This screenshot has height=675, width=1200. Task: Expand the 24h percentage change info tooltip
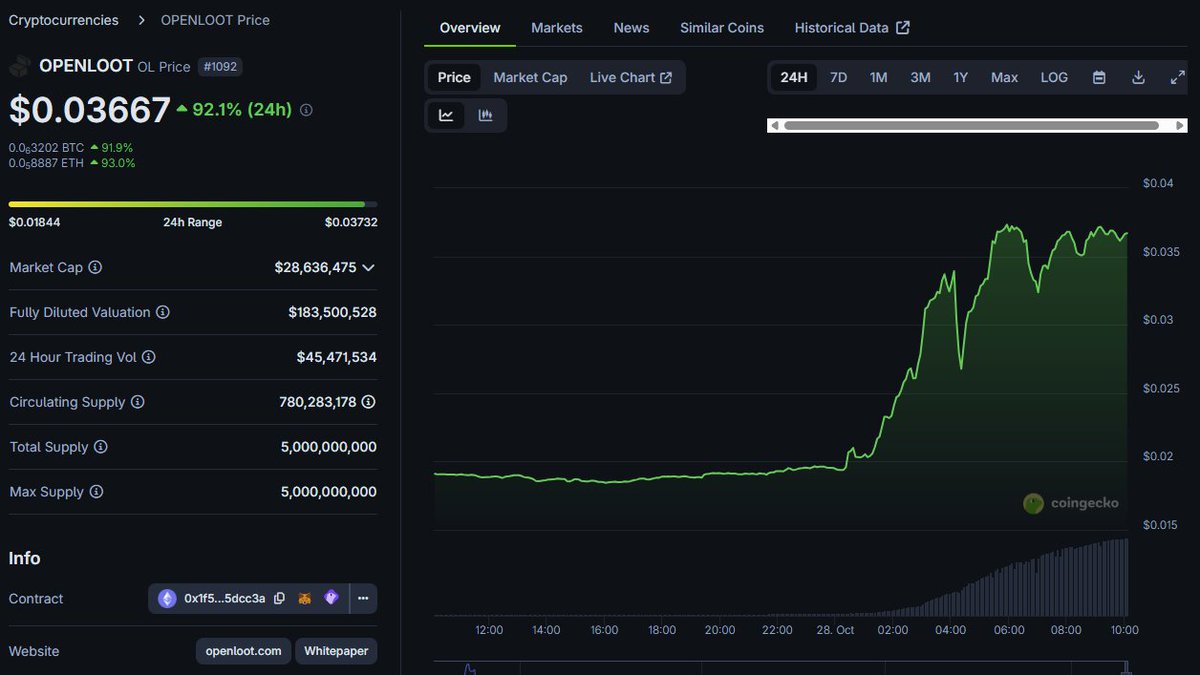(305, 110)
